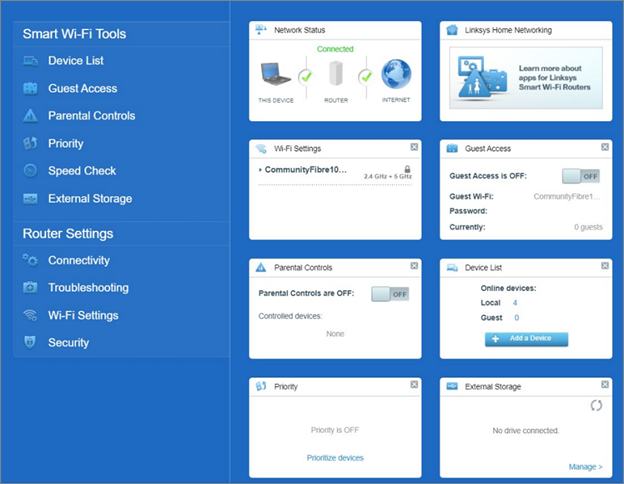The height and width of the screenshot is (484, 624).
Task: Click the Priority widget header icon
Action: [x=261, y=386]
